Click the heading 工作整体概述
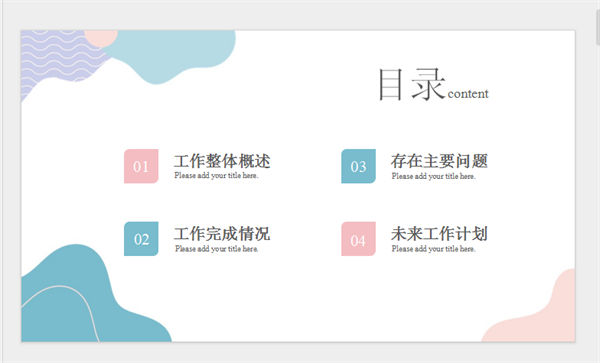 point(222,161)
